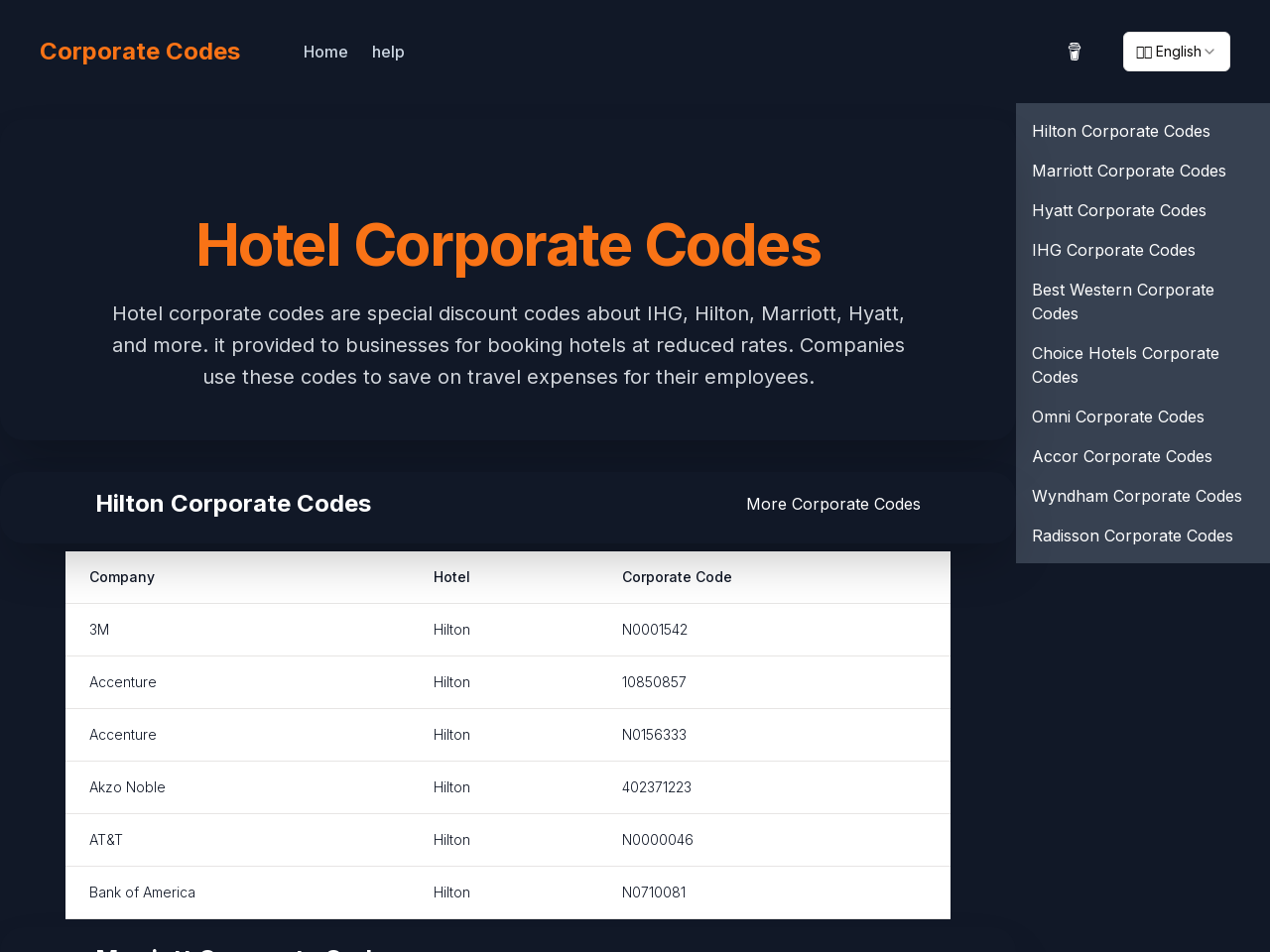Click the AT&T code N0000046
This screenshot has width=1270, height=952.
(658, 839)
